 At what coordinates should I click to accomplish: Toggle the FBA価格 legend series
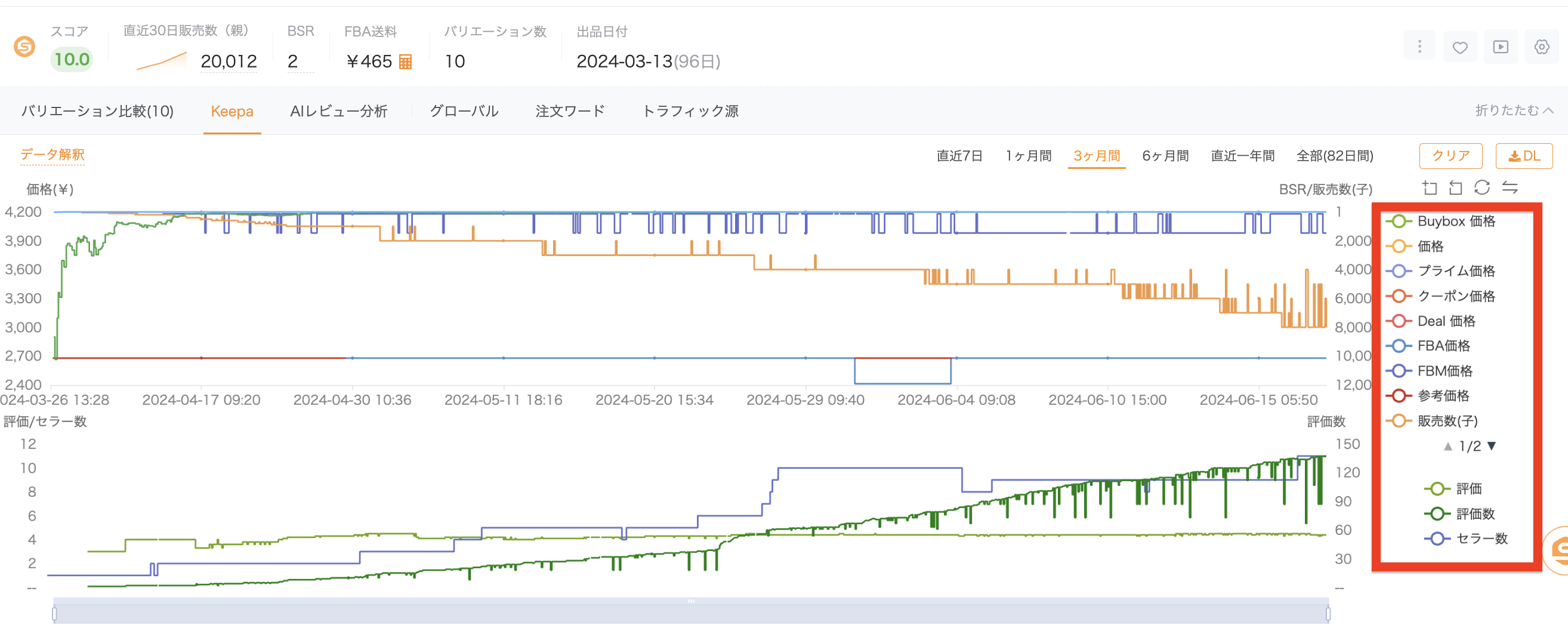pos(1428,346)
